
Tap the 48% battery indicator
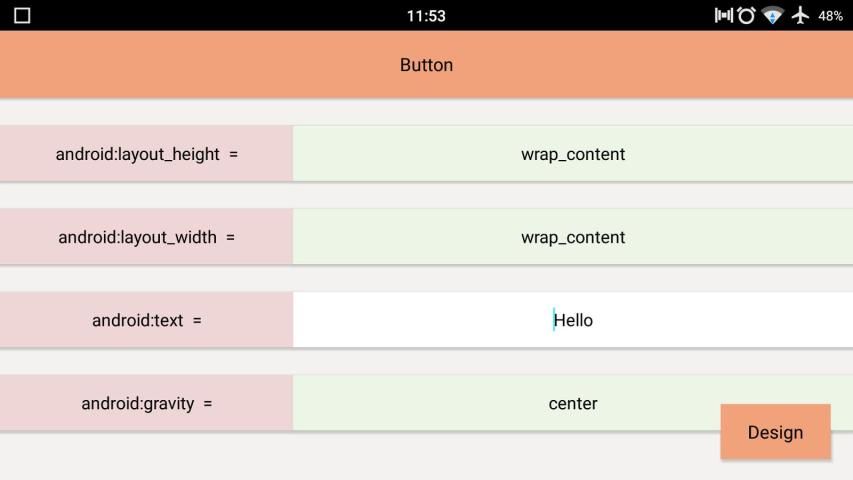tap(830, 16)
